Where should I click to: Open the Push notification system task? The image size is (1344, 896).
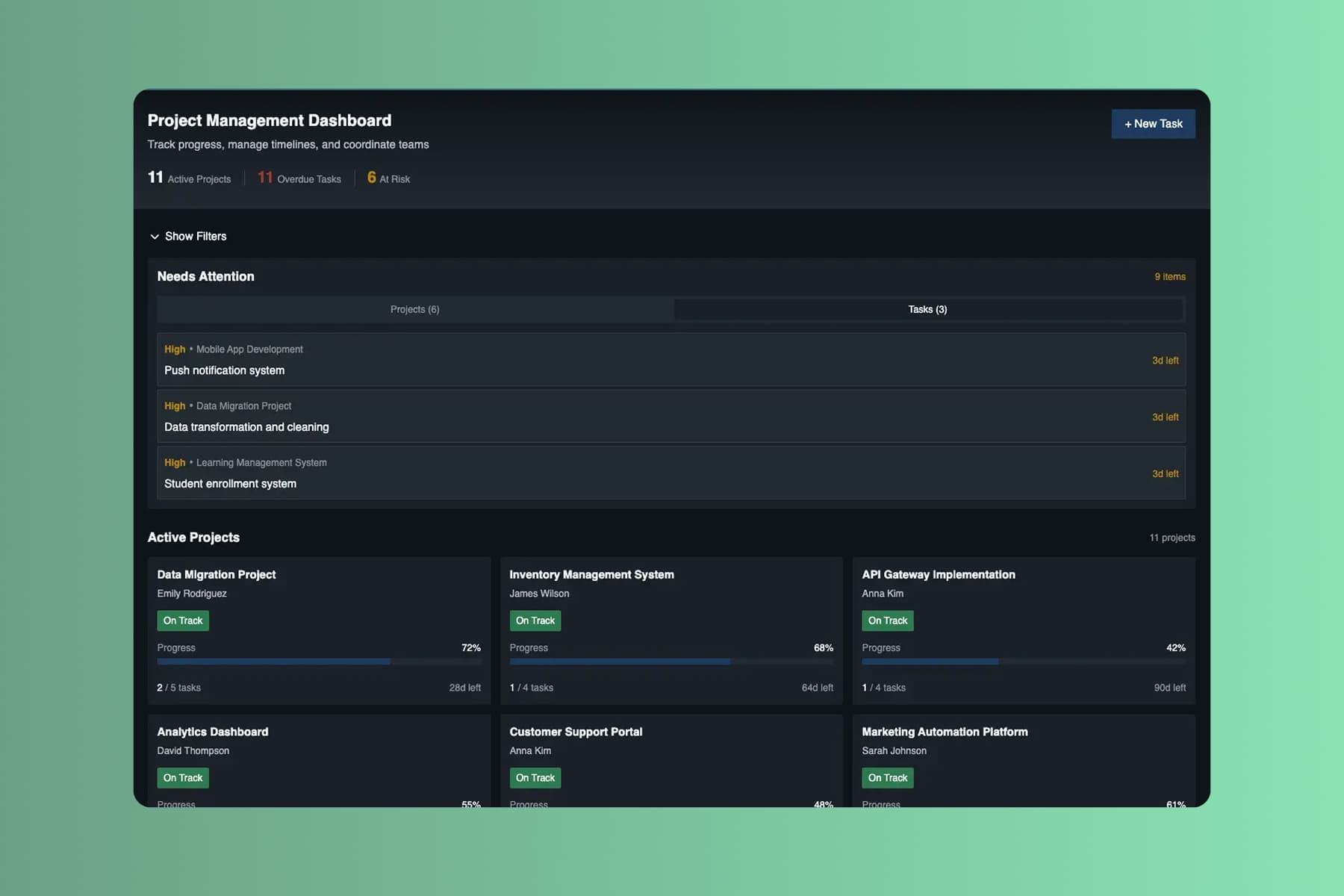tap(671, 360)
